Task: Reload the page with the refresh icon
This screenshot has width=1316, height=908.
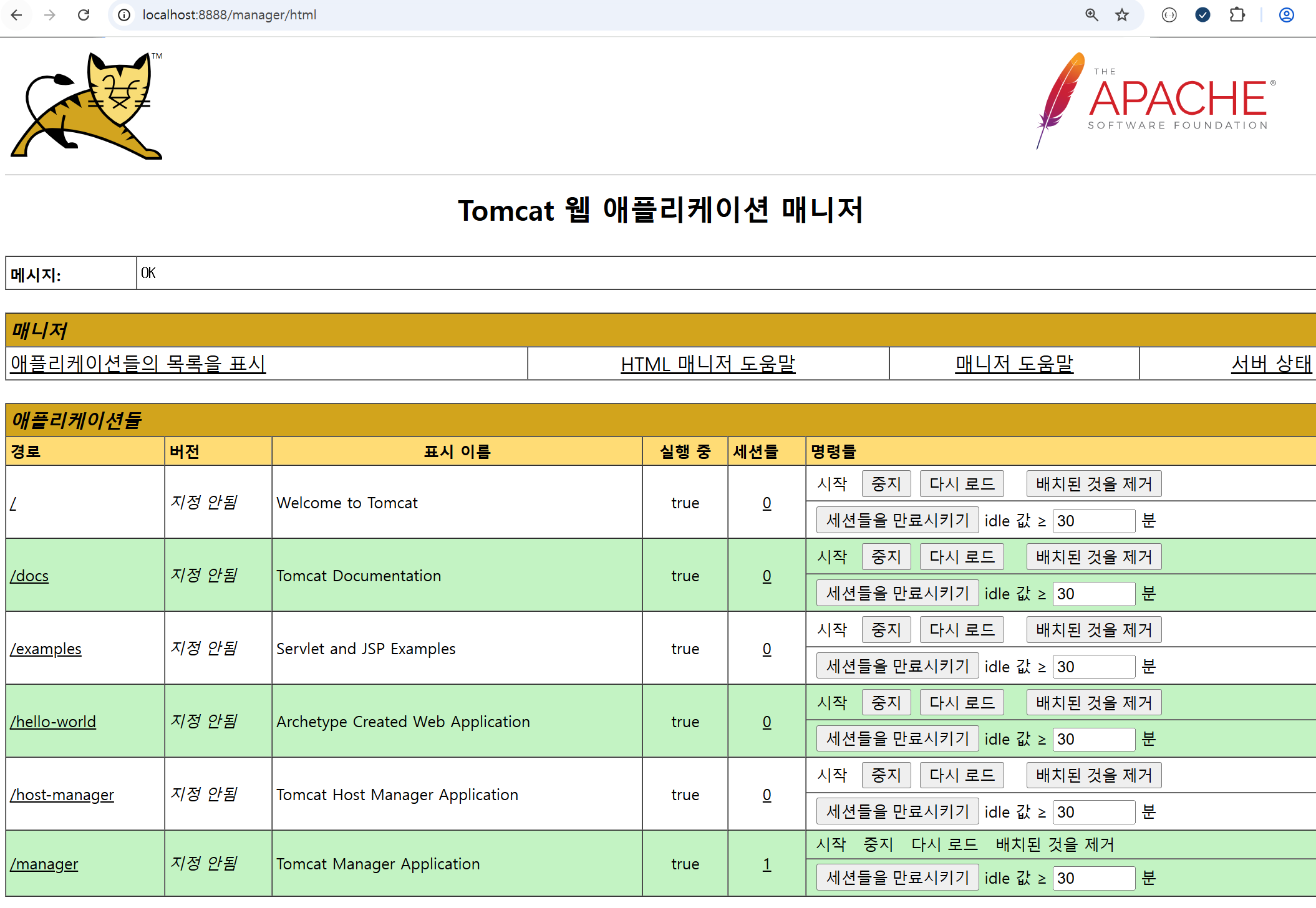Action: point(84,15)
